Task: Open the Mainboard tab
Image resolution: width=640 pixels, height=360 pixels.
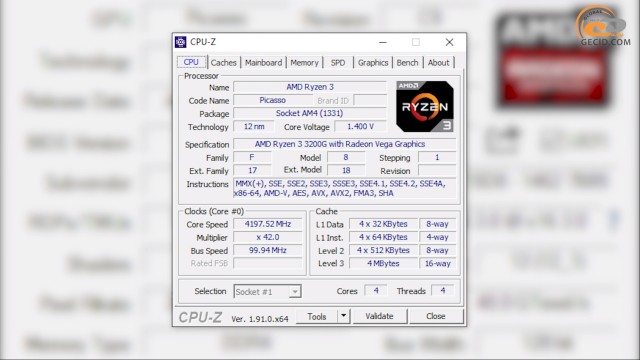Action: [x=263, y=62]
